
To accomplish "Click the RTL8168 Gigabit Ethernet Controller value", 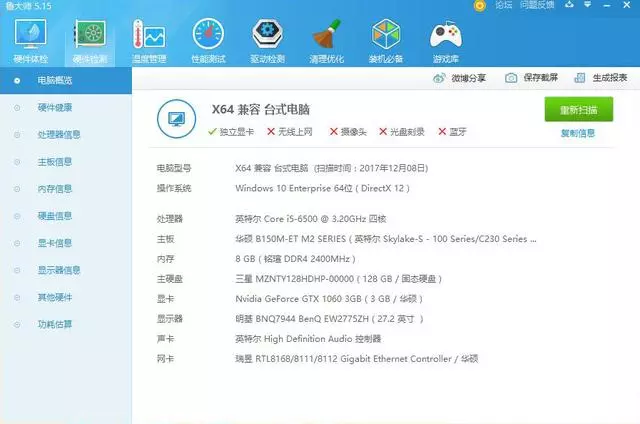I will pos(356,359).
